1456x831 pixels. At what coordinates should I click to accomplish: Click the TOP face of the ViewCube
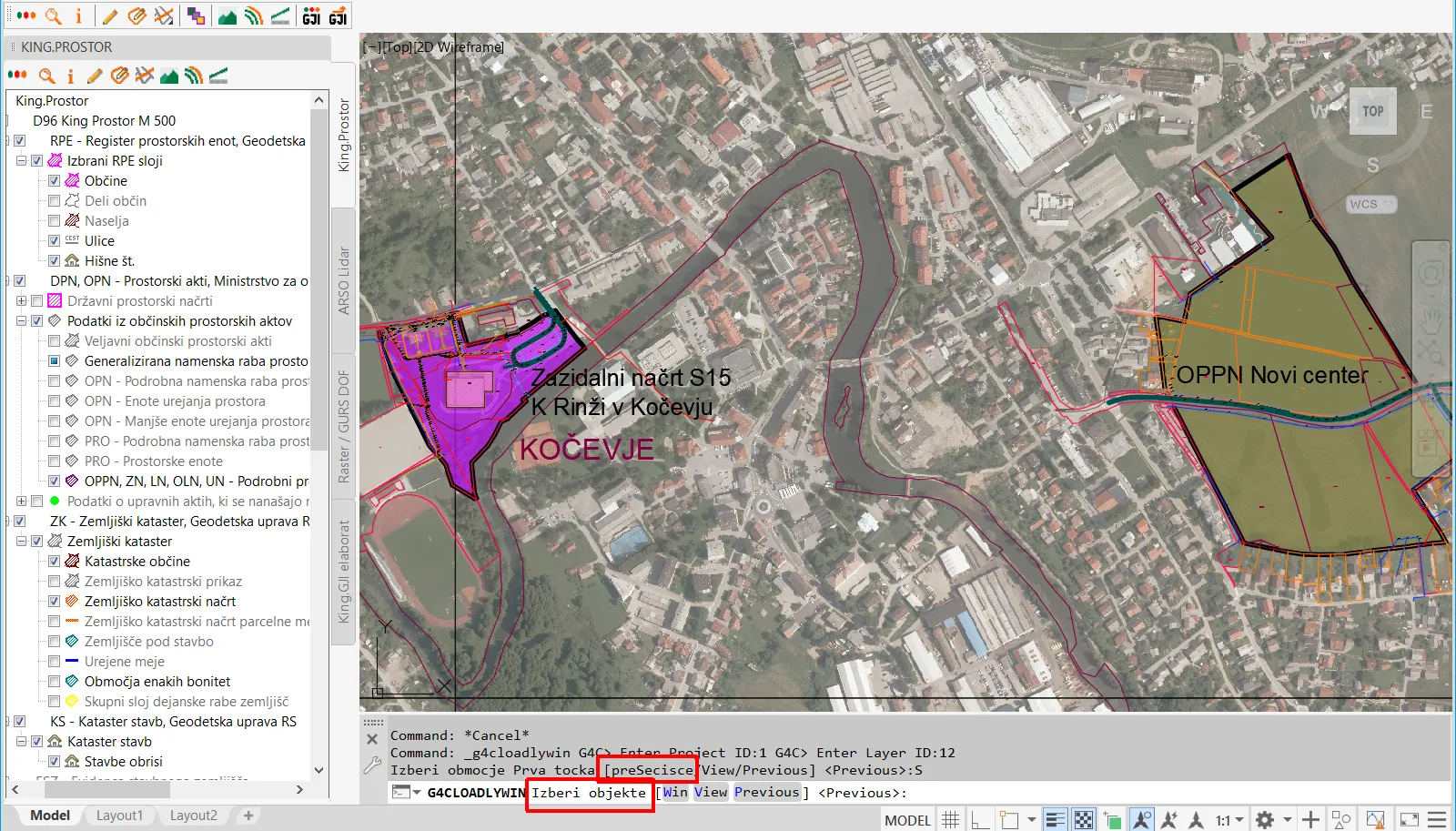pyautogui.click(x=1372, y=111)
